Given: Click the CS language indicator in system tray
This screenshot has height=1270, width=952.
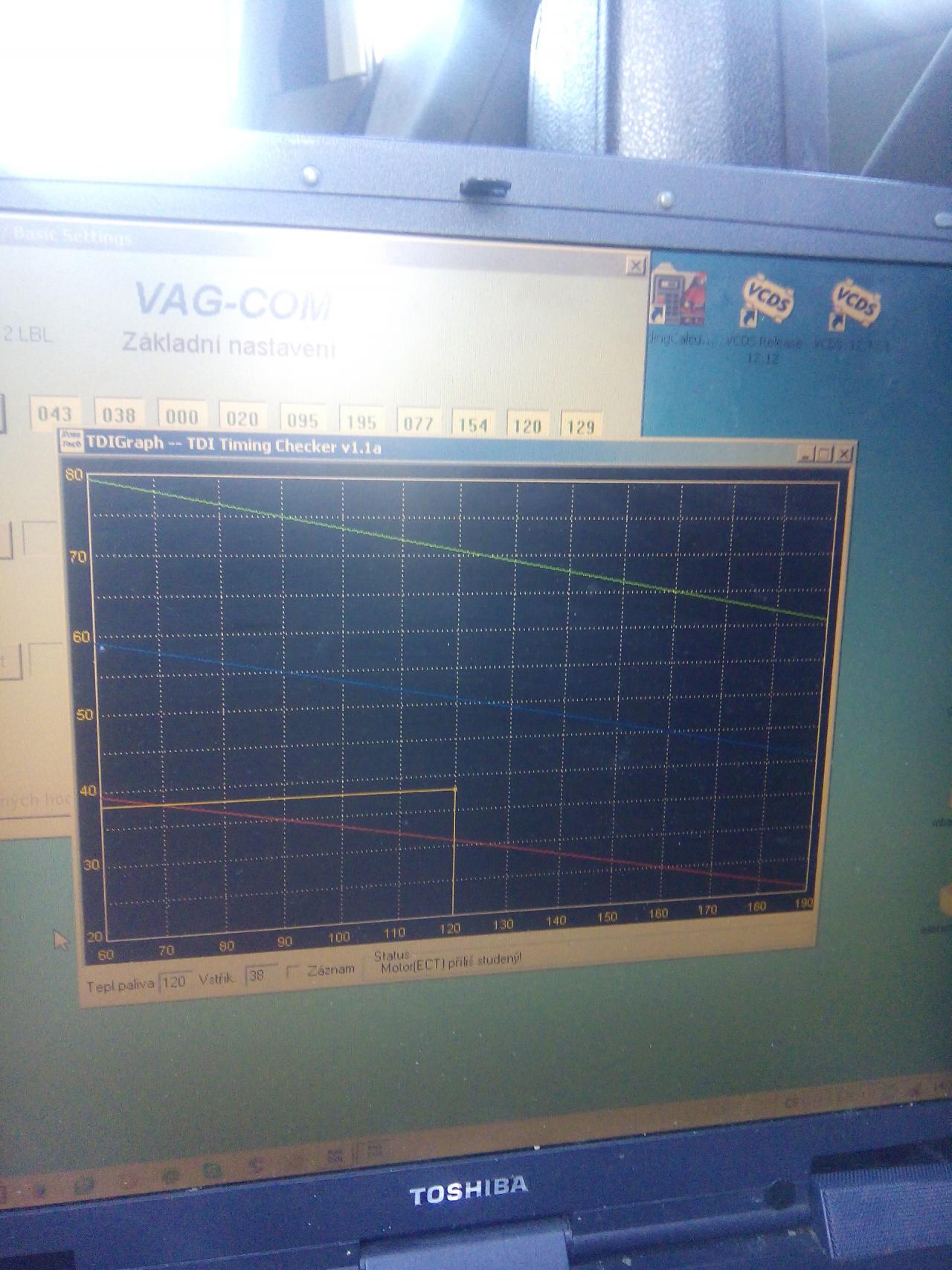Looking at the screenshot, I should [791, 1101].
